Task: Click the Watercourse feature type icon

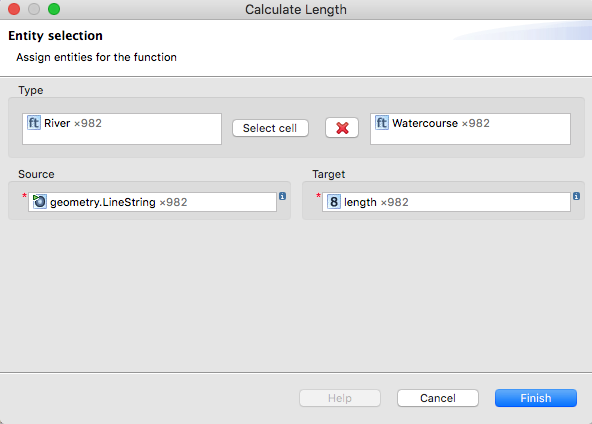Action: 382,123
